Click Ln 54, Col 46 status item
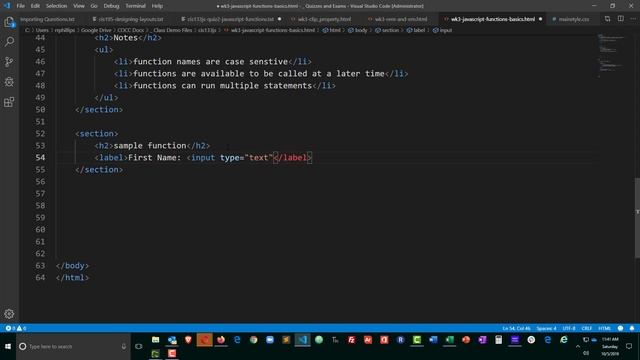The width and height of the screenshot is (640, 360). pyautogui.click(x=516, y=328)
